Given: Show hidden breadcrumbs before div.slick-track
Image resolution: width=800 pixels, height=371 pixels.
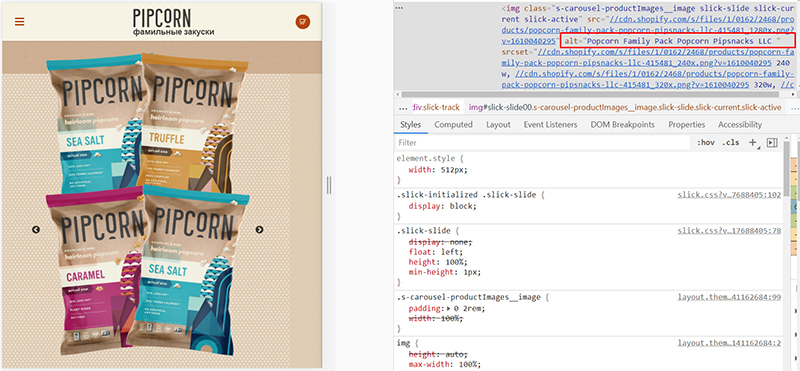Looking at the screenshot, I should (403, 107).
